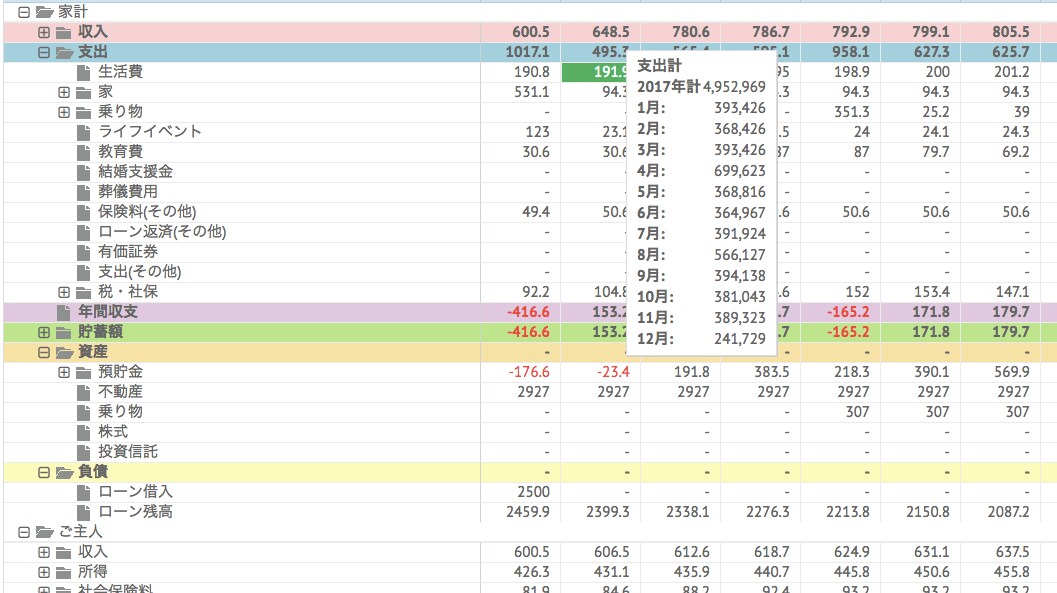Click the open folder icon beside ご主人

44,532
